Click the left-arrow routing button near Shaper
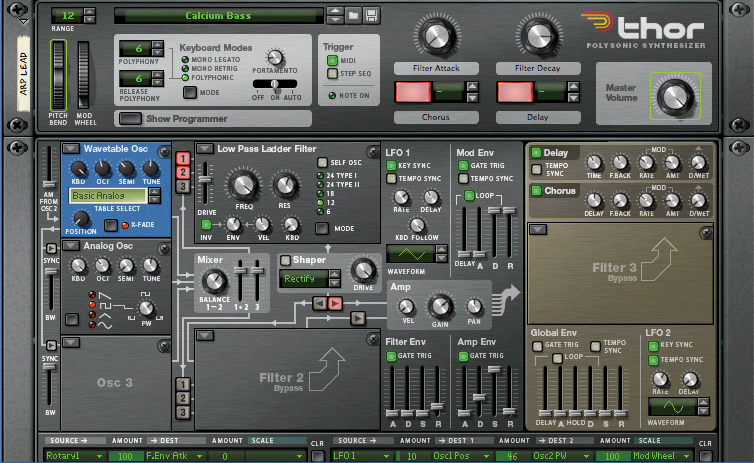Image resolution: width=754 pixels, height=463 pixels. 320,303
